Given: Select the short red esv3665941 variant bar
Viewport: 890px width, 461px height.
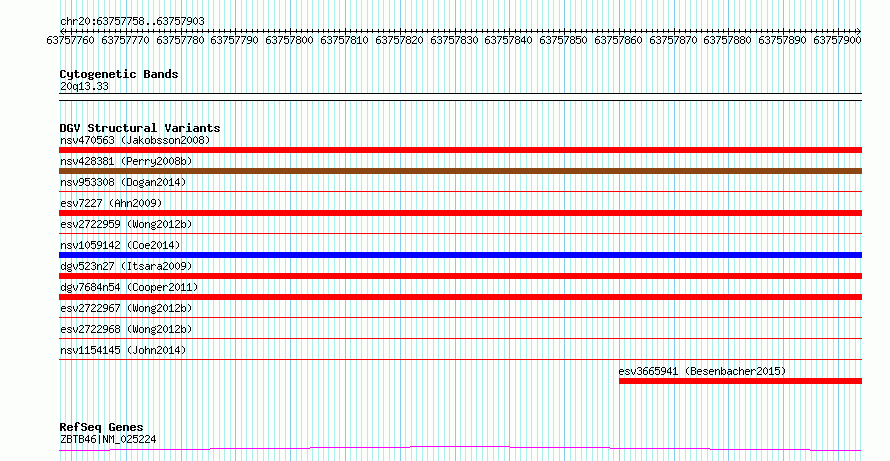Looking at the screenshot, I should 740,381.
